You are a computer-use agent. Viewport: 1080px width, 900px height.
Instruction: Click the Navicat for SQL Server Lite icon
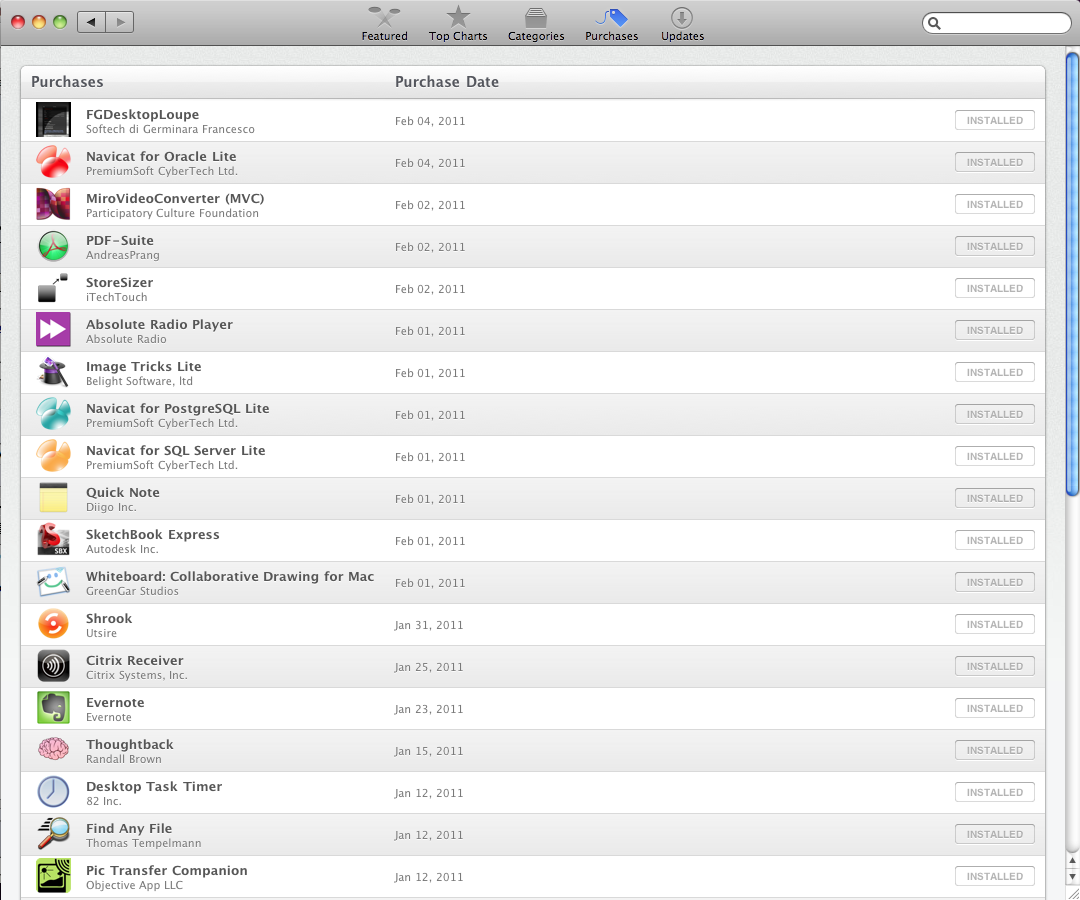click(x=53, y=456)
